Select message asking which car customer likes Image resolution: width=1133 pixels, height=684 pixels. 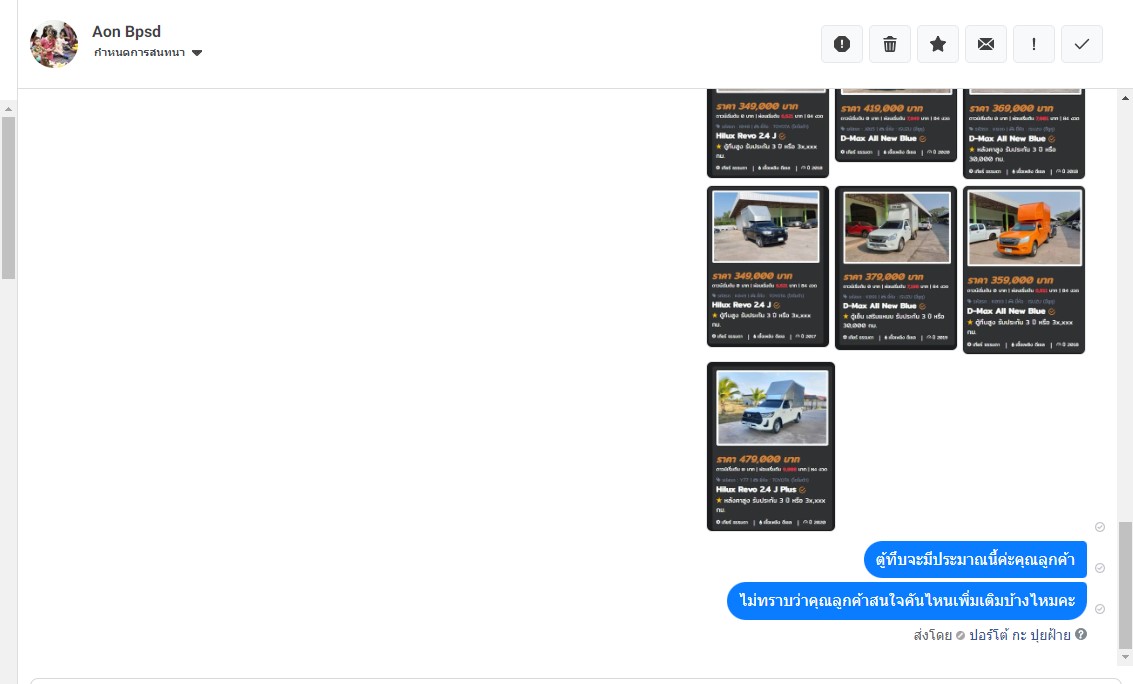tap(907, 601)
